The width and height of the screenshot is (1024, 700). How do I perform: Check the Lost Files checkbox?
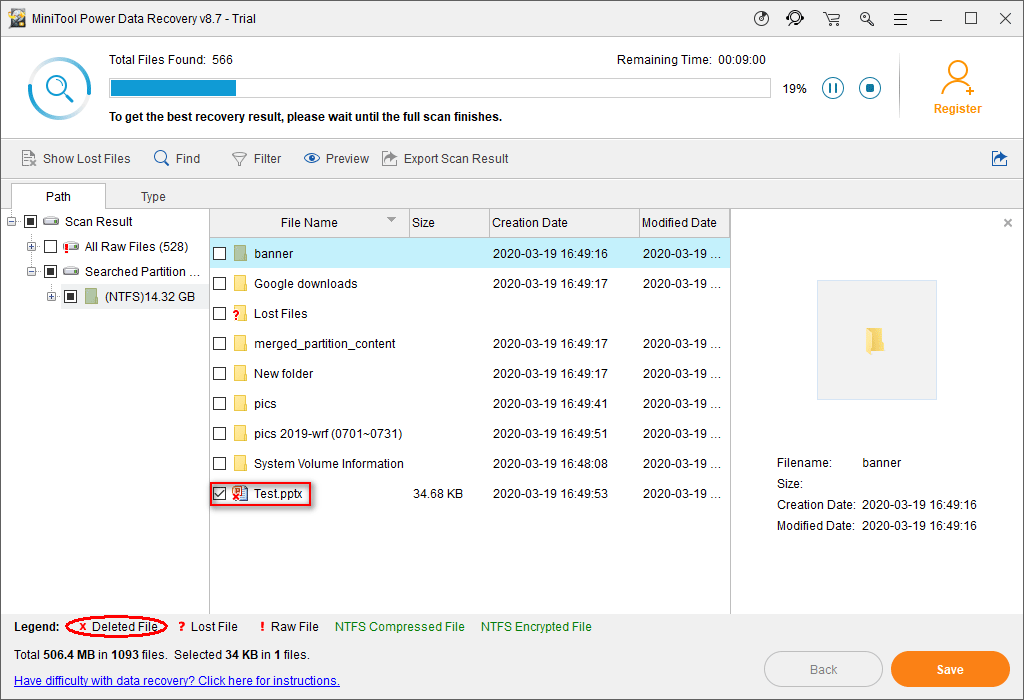pos(219,313)
